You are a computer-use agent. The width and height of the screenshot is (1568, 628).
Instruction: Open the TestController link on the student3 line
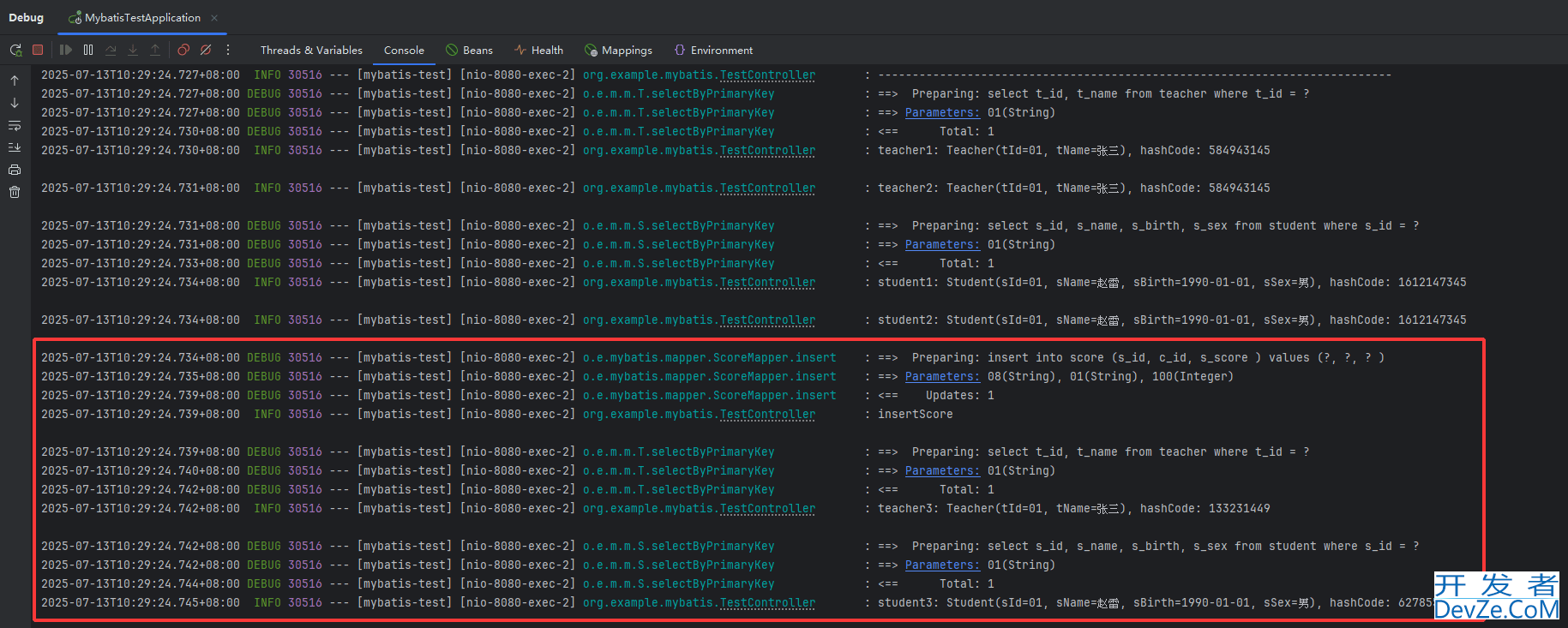click(767, 603)
